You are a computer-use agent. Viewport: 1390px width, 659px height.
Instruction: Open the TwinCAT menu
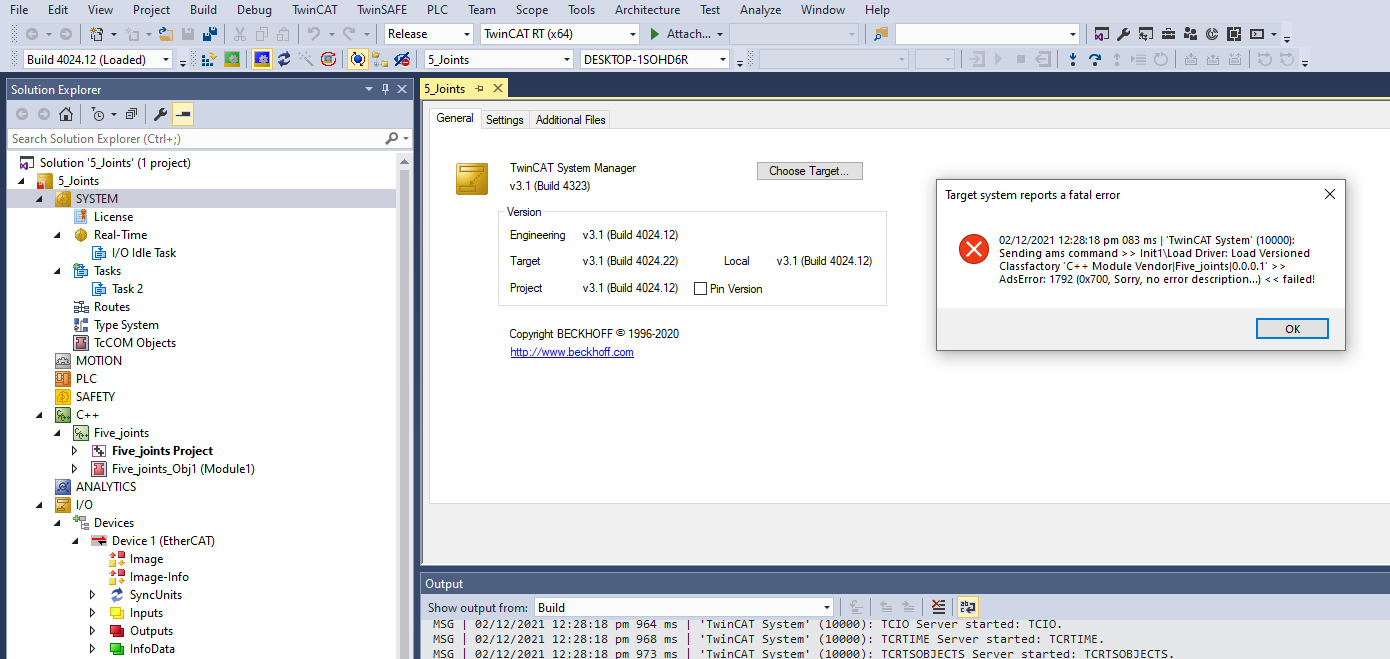[x=315, y=9]
